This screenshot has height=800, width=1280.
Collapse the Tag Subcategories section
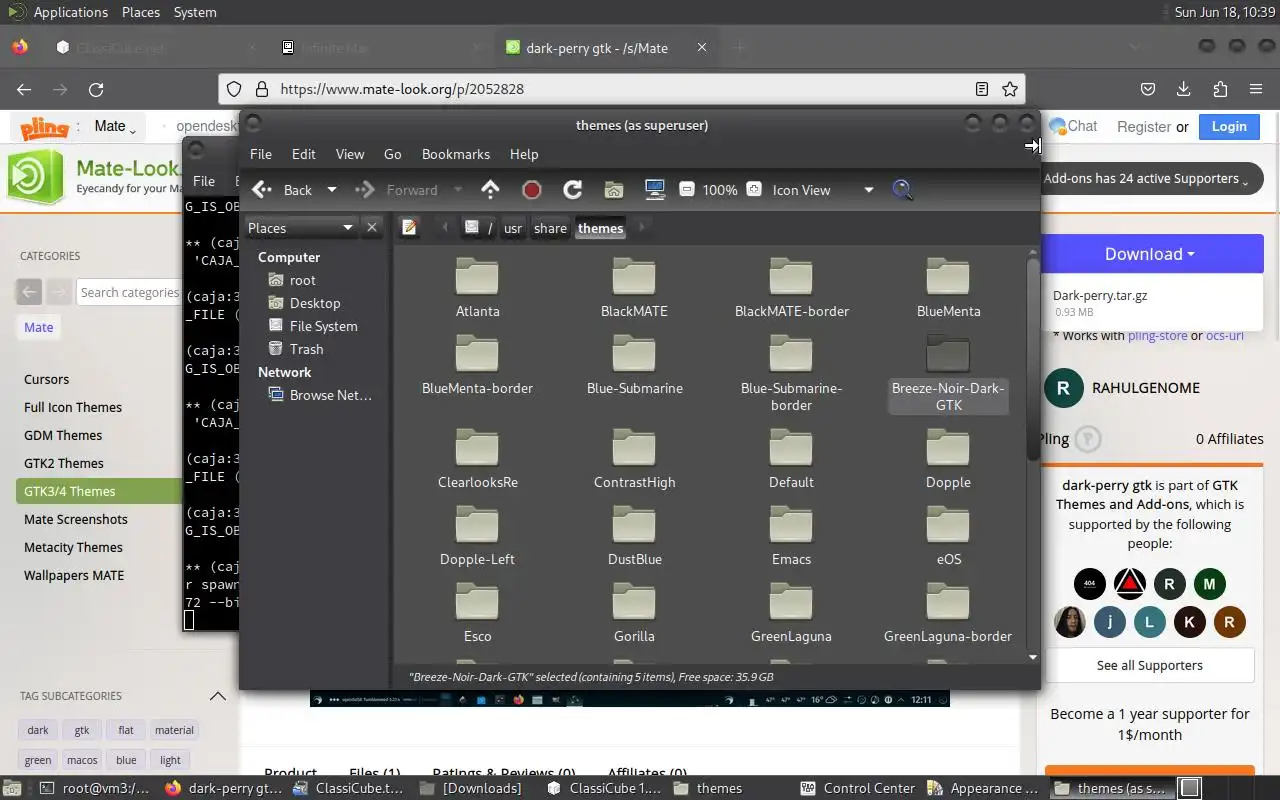pos(217,696)
